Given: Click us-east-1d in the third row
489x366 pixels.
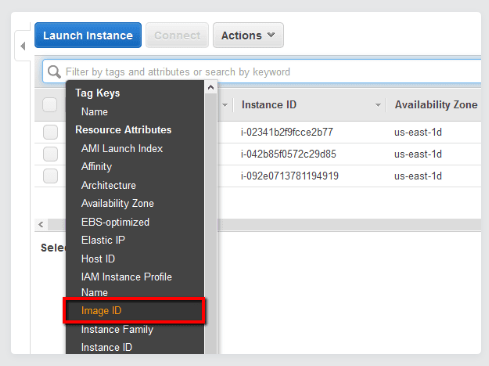Looking at the screenshot, I should tap(418, 176).
